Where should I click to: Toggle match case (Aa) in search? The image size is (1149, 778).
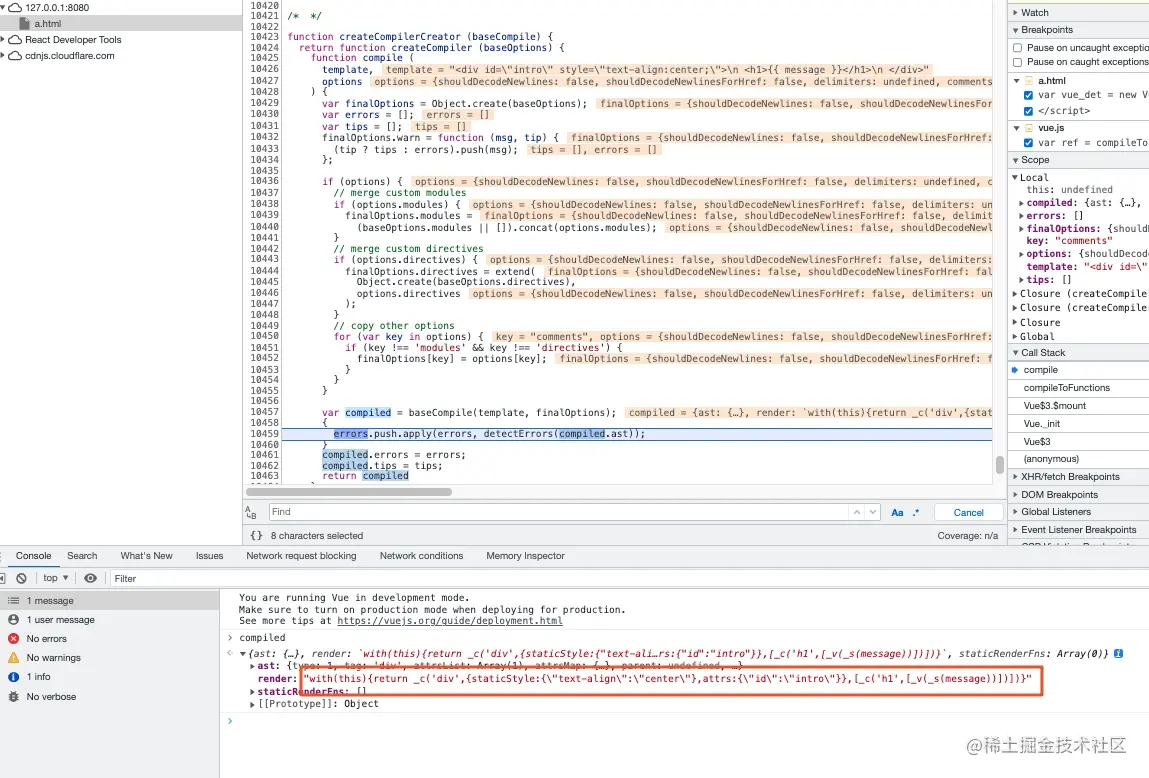[897, 513]
